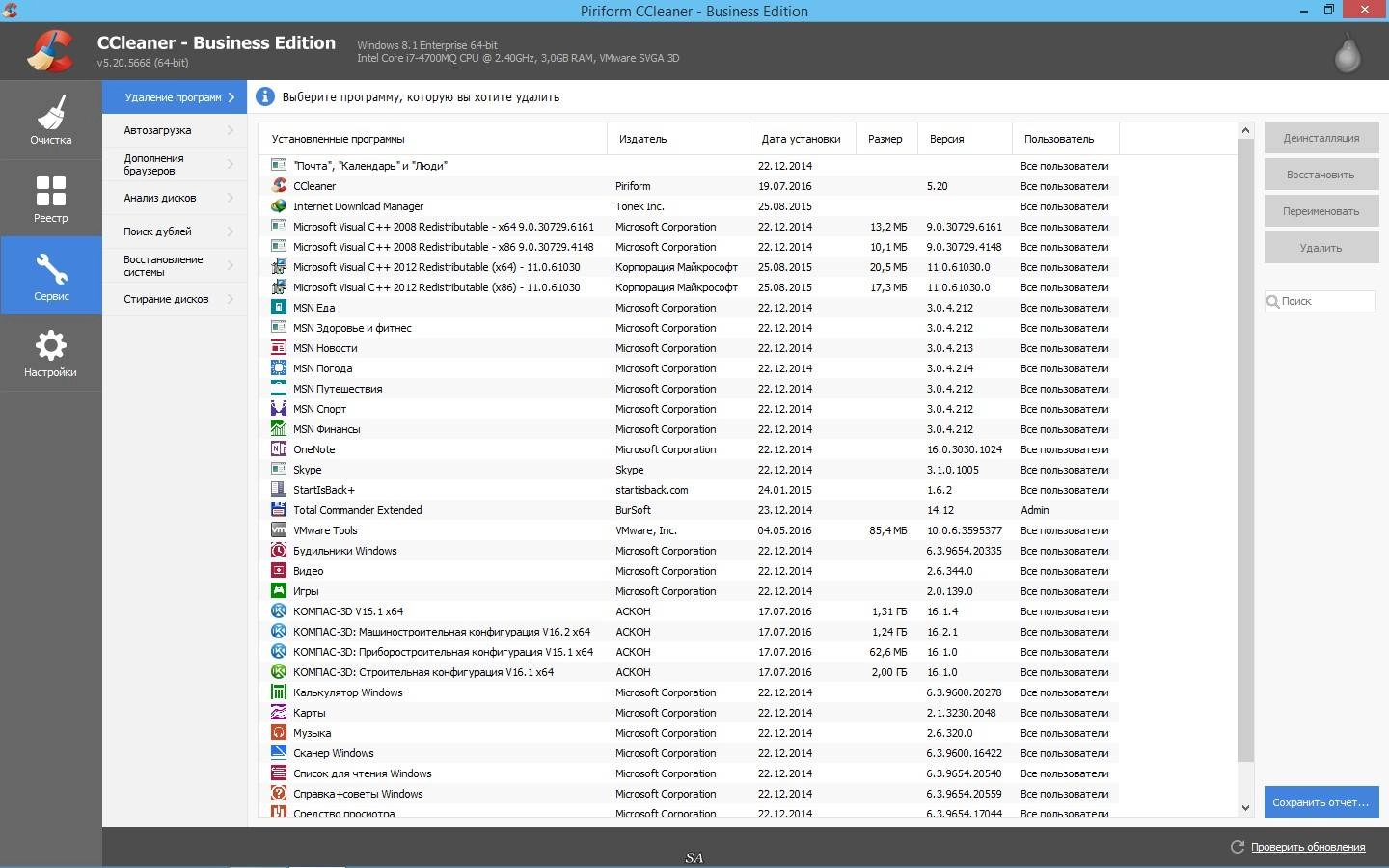Viewport: 1389px width, 868px height.
Task: Click the list scrollbar up arrow
Action: [x=1245, y=130]
